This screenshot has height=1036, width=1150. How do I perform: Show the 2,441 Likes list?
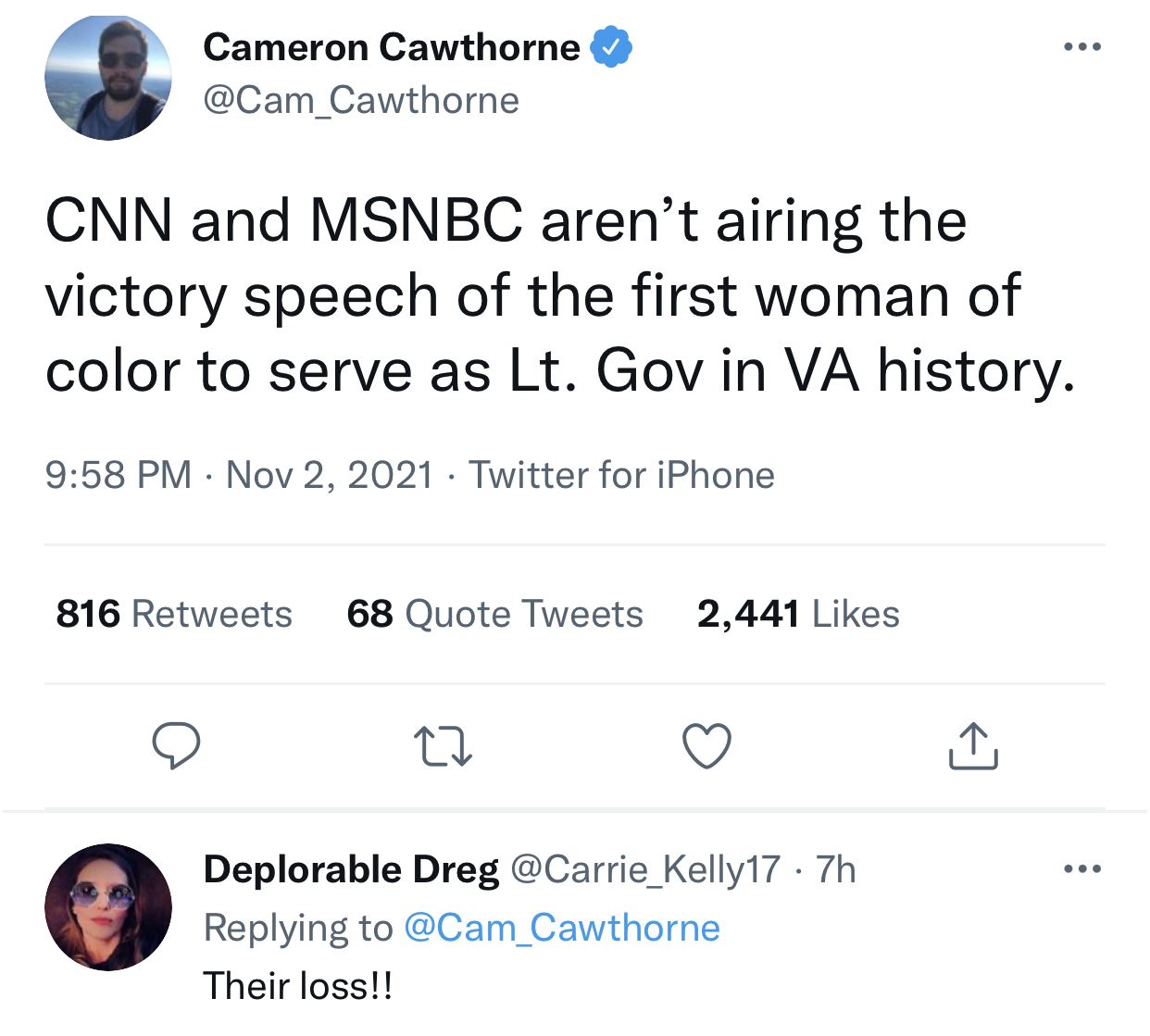pos(798,614)
